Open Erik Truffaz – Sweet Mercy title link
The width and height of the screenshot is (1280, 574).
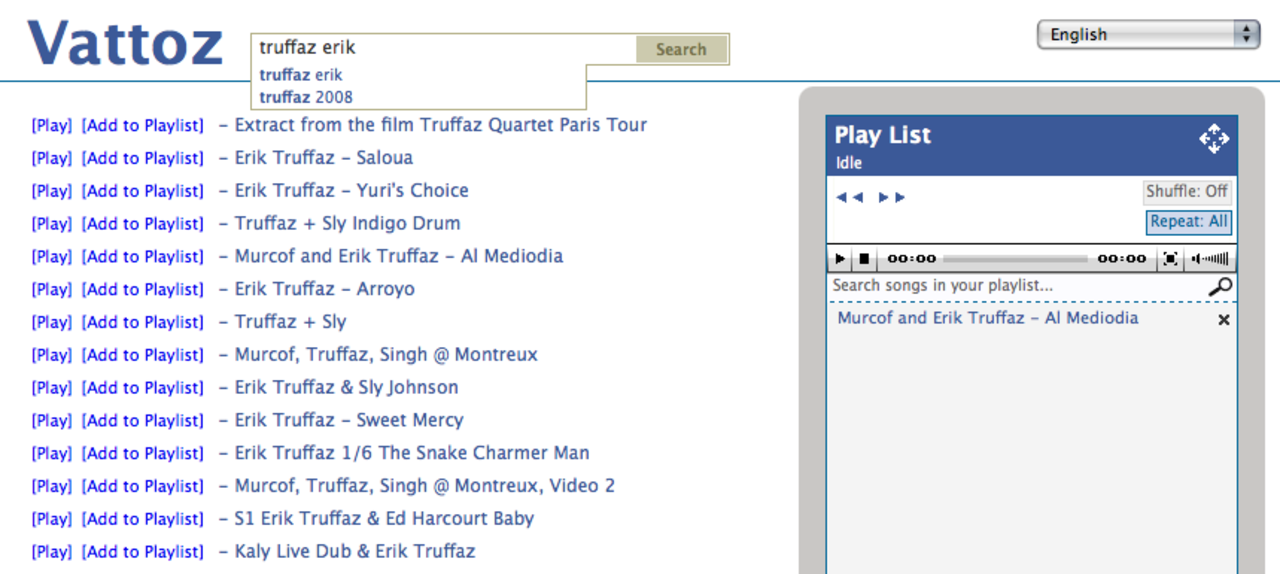coord(348,420)
